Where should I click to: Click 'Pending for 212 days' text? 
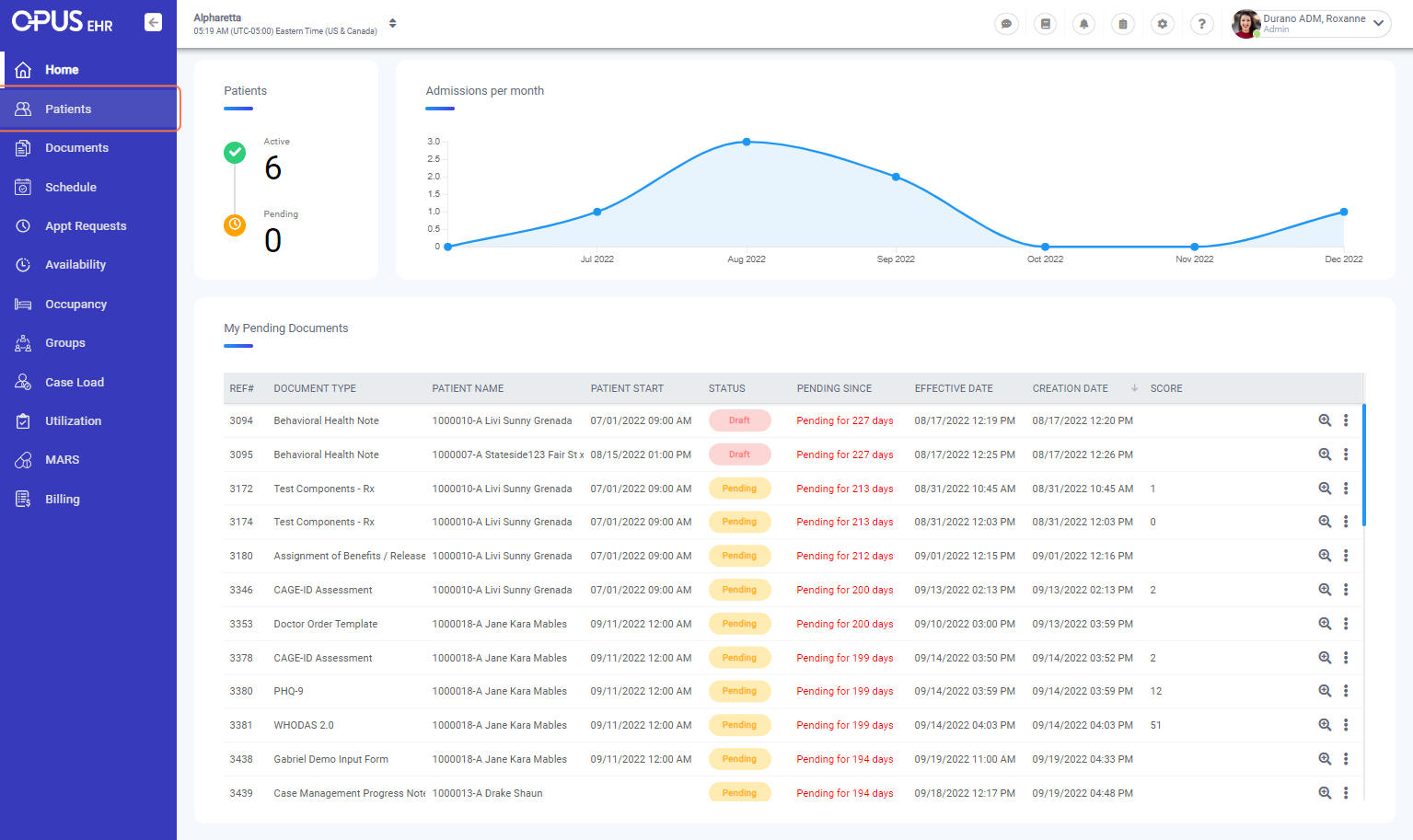point(845,556)
